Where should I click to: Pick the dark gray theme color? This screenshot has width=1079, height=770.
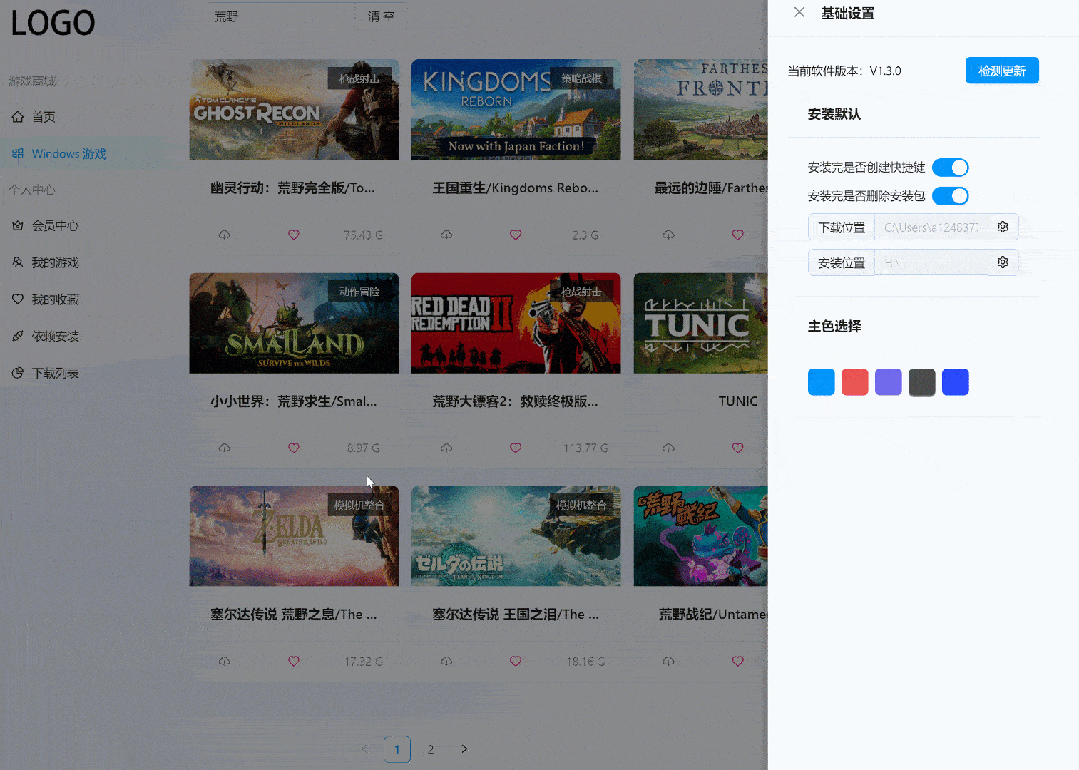922,382
